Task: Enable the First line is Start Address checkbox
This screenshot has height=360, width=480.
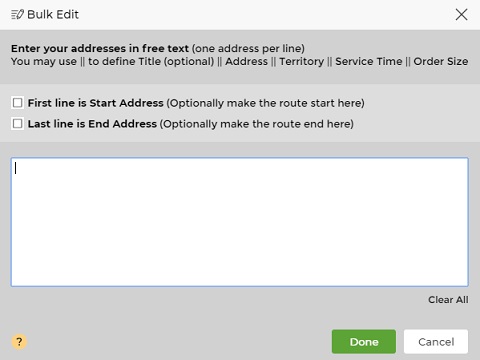Action: (x=17, y=103)
